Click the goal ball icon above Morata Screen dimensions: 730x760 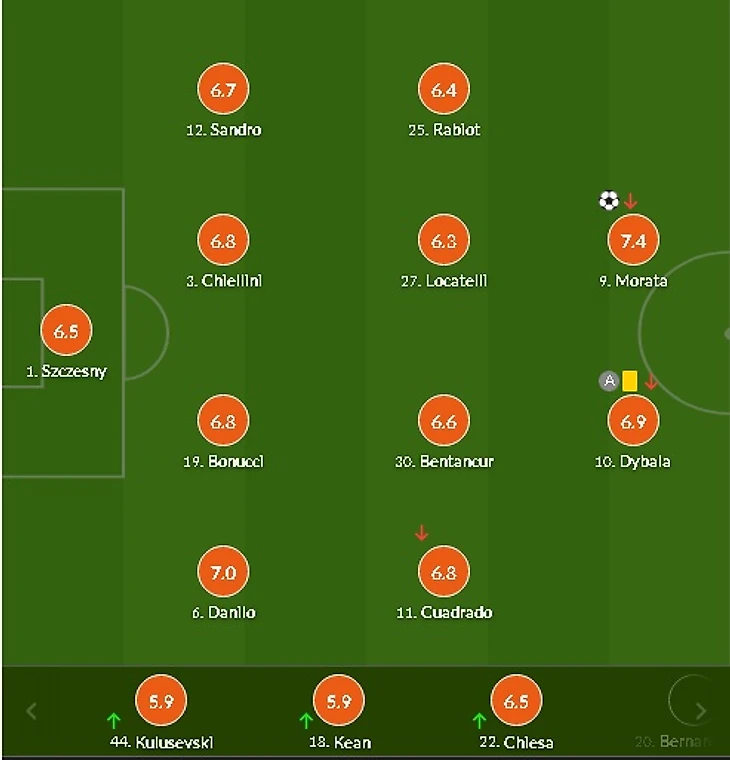point(609,201)
